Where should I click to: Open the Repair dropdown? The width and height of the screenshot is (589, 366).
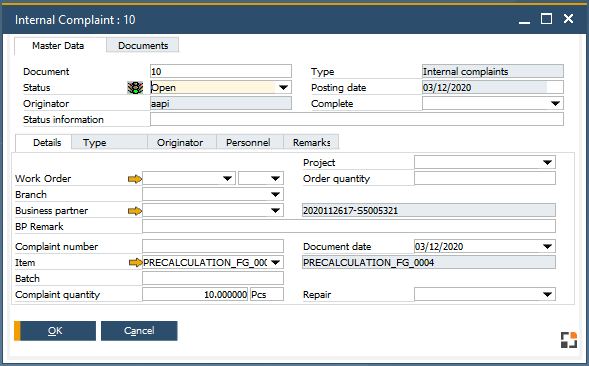click(x=547, y=295)
